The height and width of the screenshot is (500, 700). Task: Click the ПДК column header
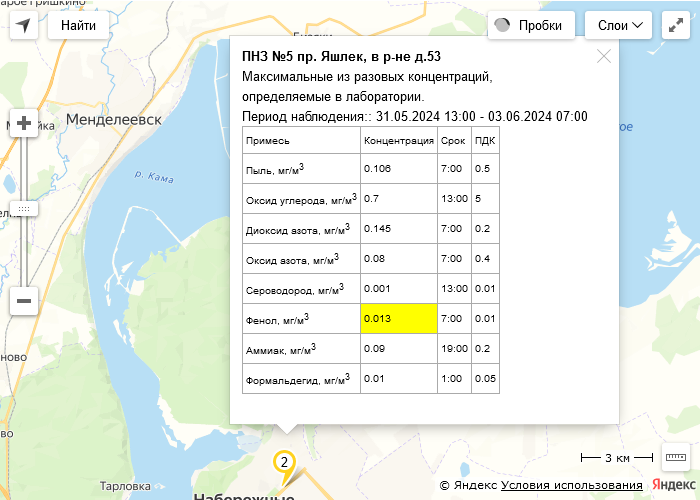(x=485, y=141)
